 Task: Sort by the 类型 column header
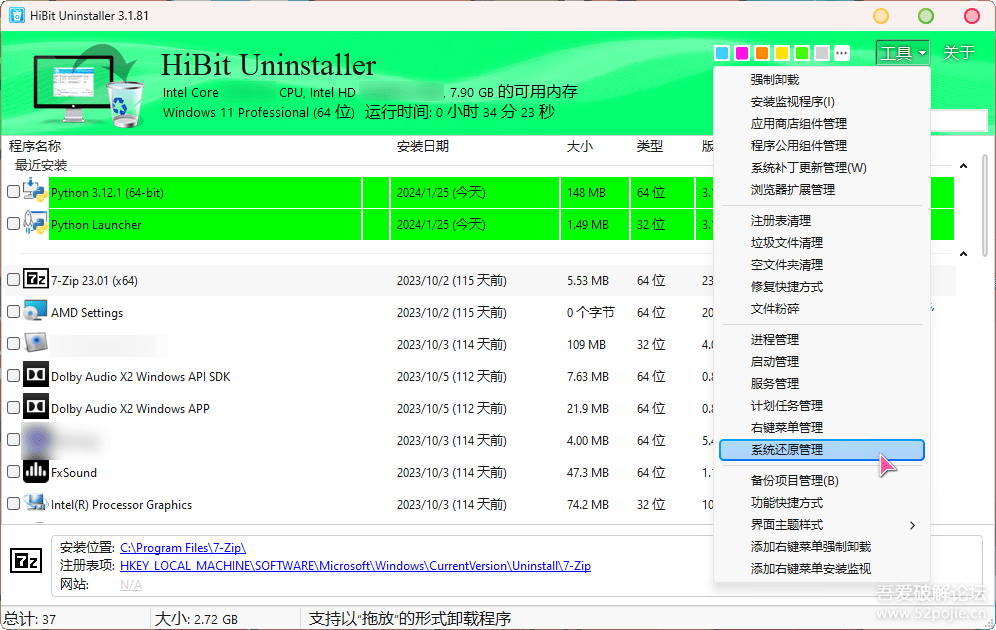click(650, 146)
